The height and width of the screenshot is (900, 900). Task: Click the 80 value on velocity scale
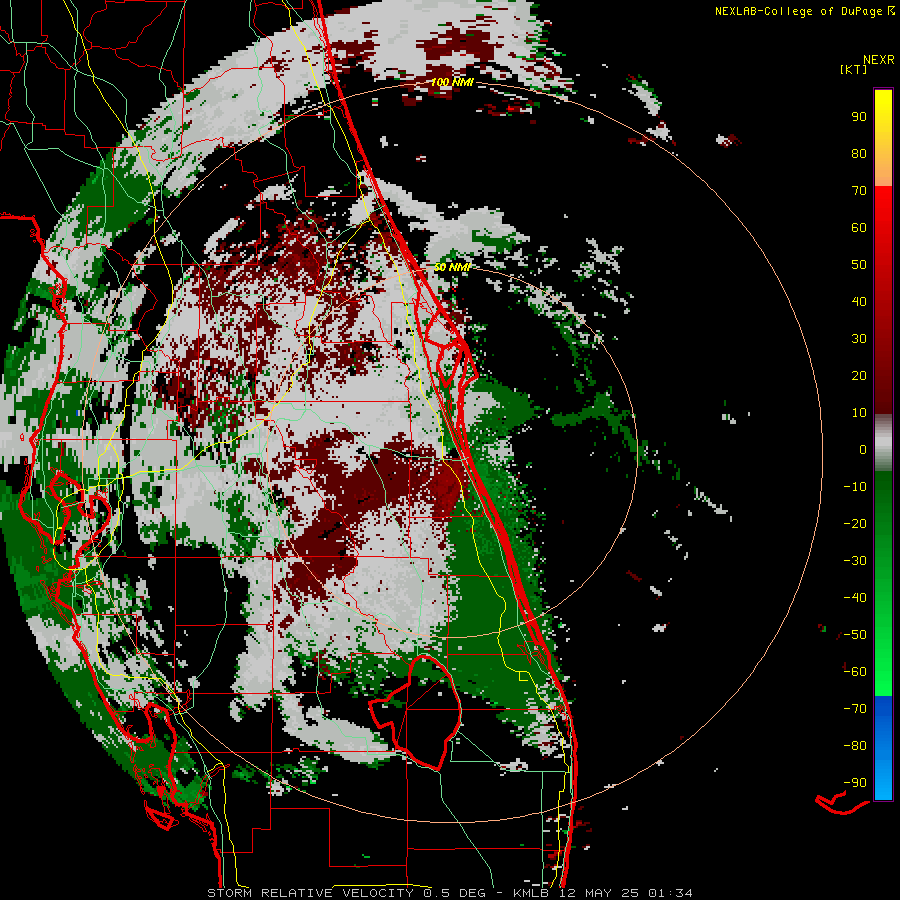tap(859, 154)
